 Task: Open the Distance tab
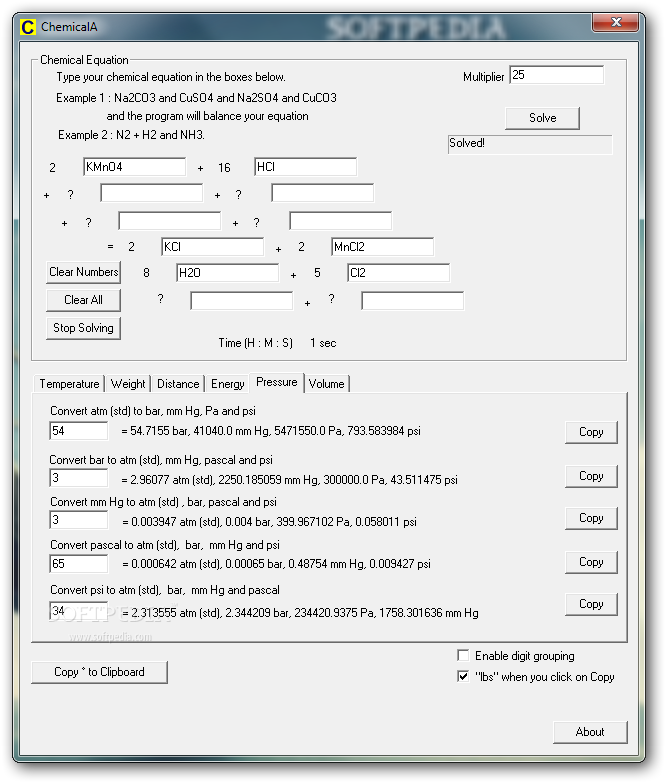(178, 384)
